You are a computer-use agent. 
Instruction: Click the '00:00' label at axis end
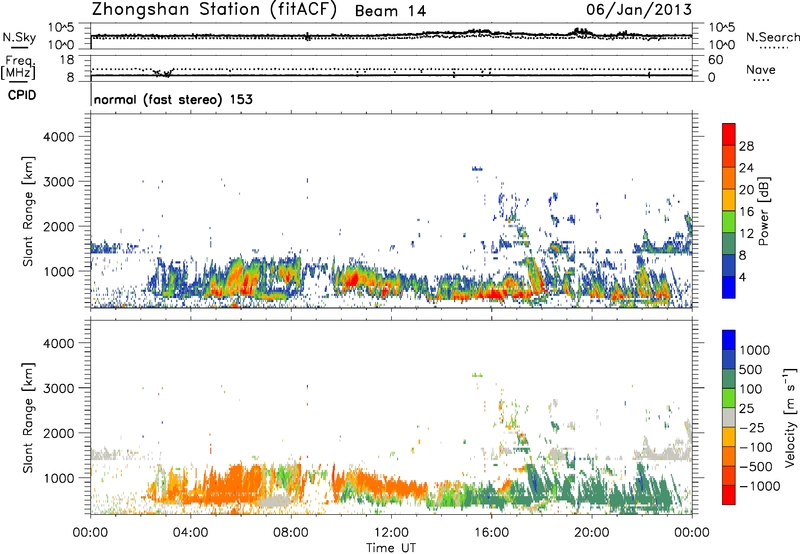692,533
